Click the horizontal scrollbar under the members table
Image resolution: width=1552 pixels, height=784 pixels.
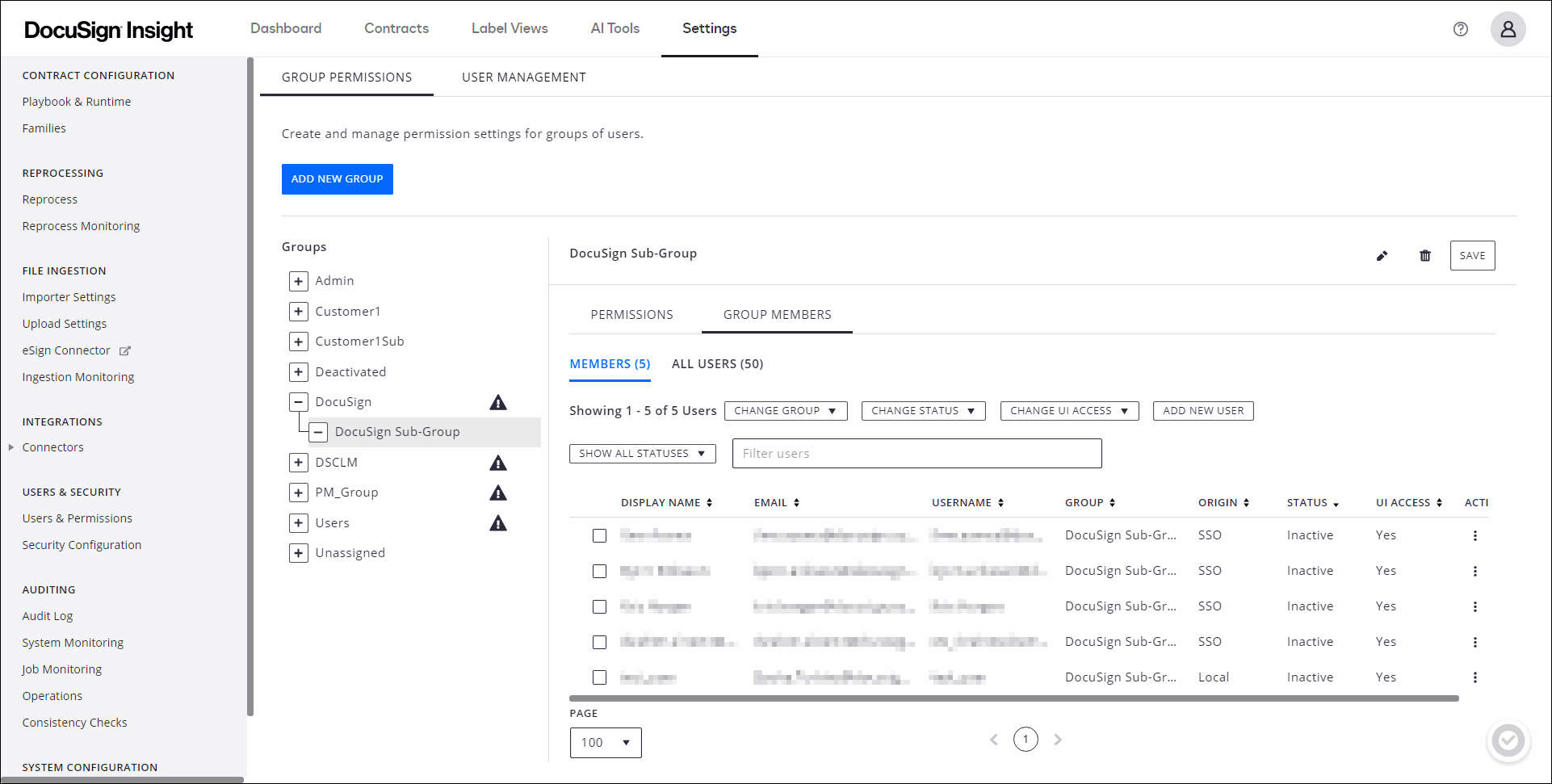[1013, 698]
